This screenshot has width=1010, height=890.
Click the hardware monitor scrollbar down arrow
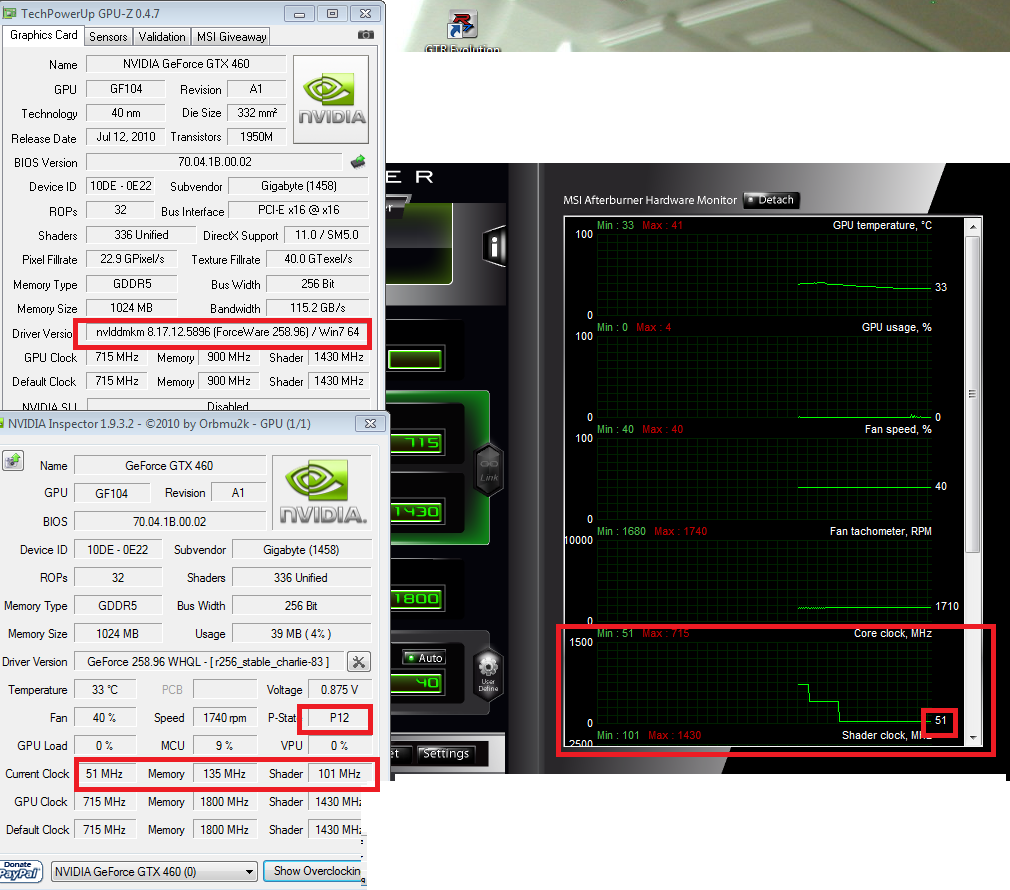[x=973, y=737]
